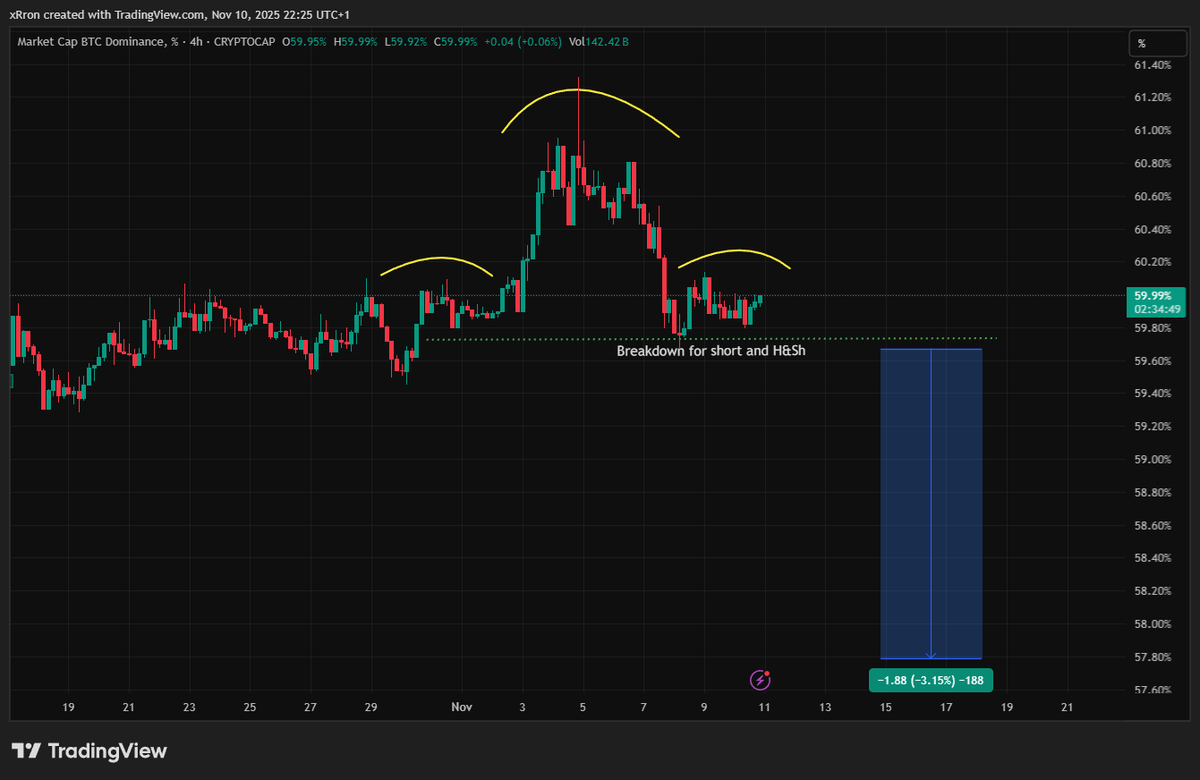The height and width of the screenshot is (780, 1200).
Task: Select the measurement label -1.88 (-3.15%) -188
Action: pyautogui.click(x=931, y=681)
